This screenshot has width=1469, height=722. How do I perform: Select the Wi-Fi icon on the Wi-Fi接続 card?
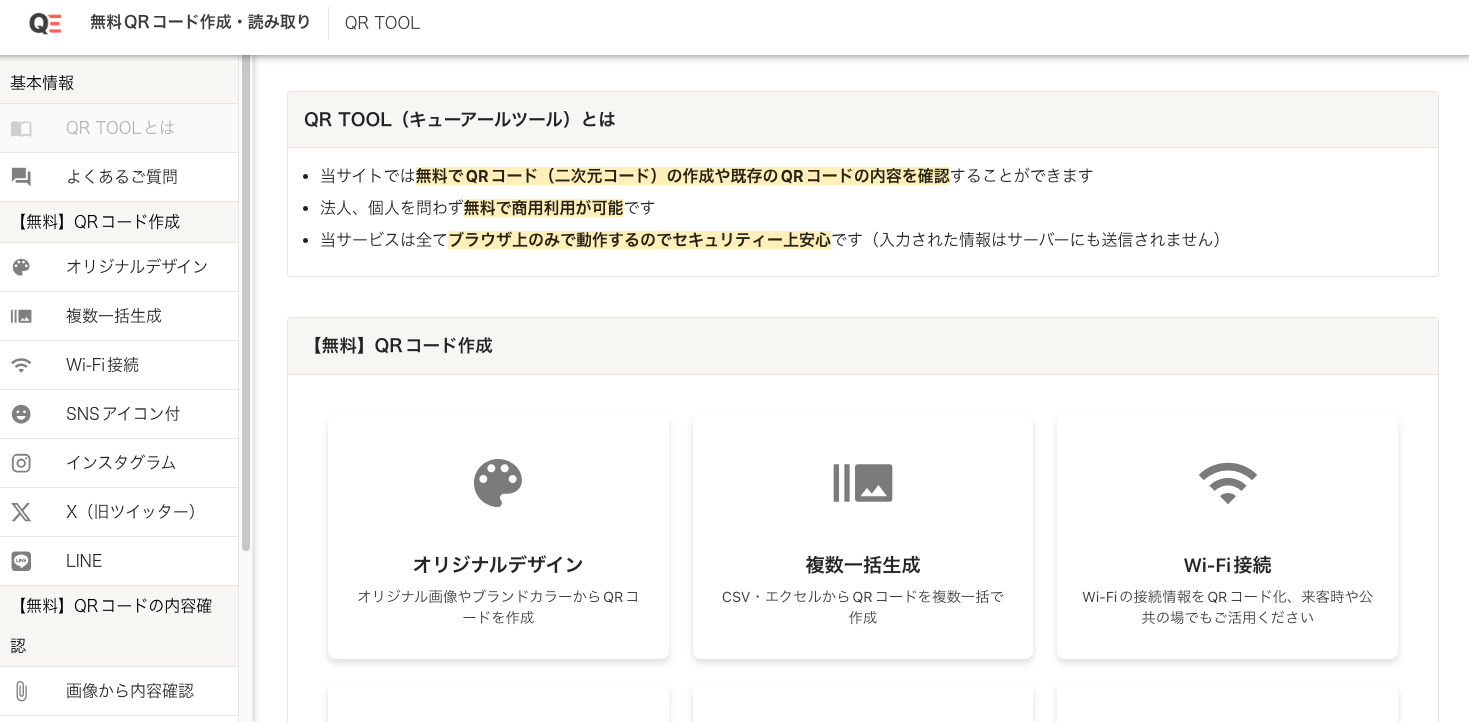click(1227, 481)
